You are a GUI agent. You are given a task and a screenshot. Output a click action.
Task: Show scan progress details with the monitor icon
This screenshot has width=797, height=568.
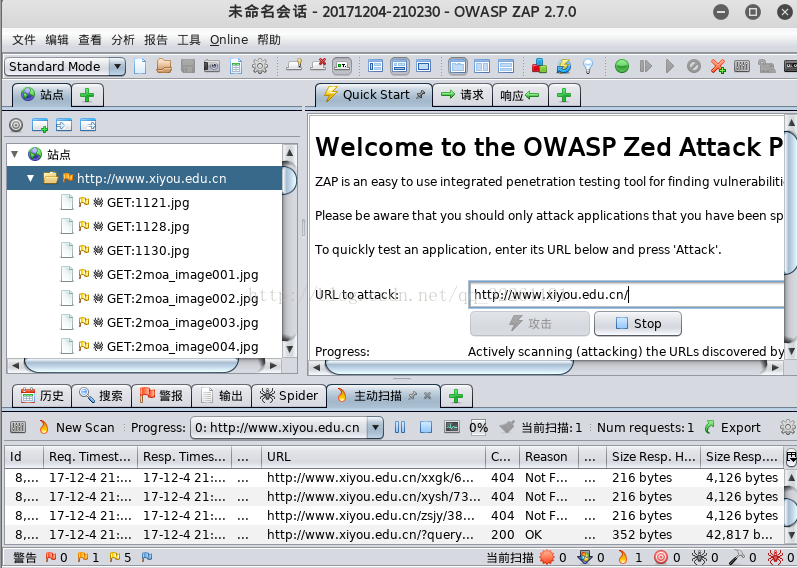(x=451, y=427)
